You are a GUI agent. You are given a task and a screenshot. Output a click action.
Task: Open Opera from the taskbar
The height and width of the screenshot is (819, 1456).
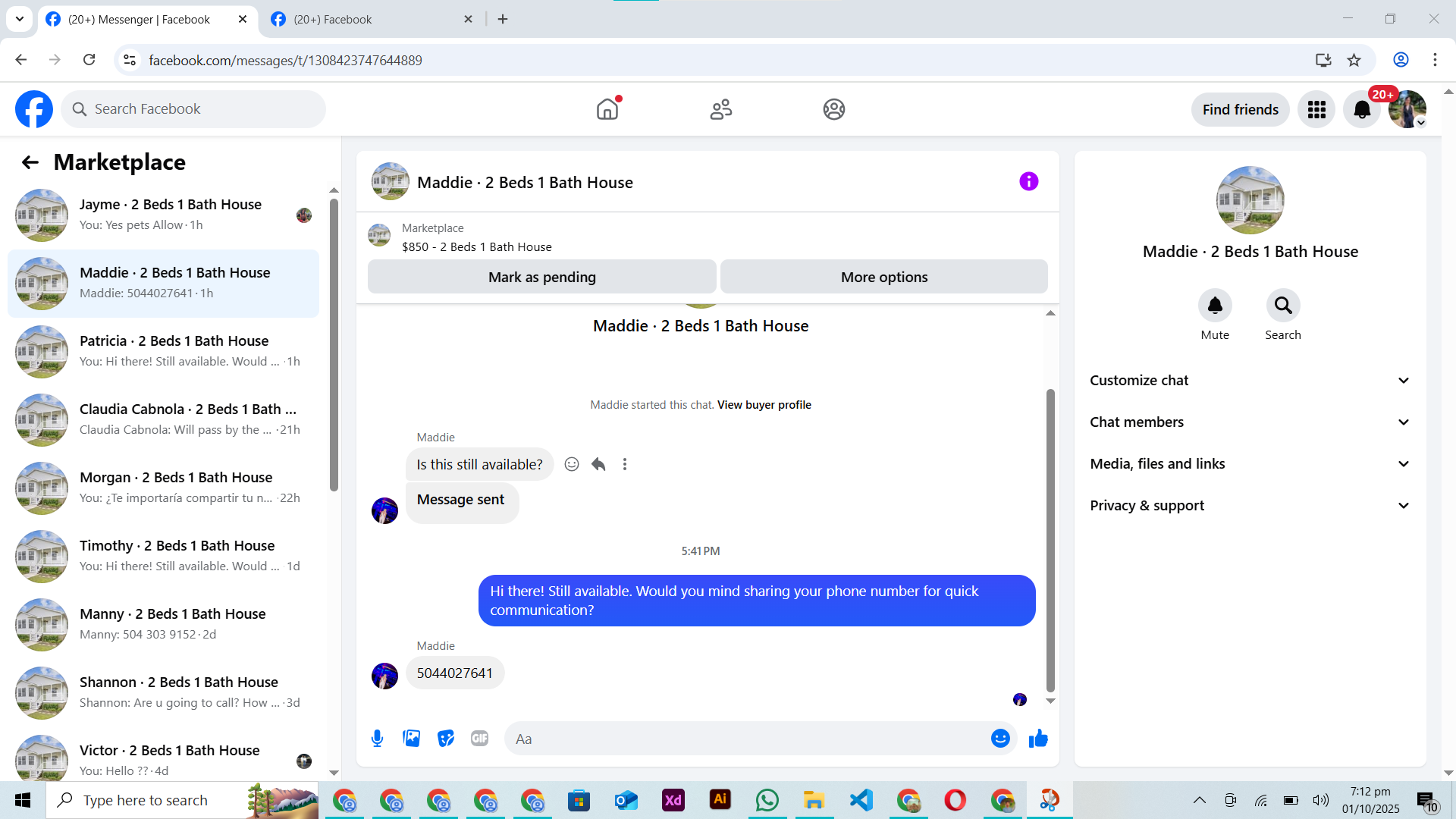pos(955,800)
